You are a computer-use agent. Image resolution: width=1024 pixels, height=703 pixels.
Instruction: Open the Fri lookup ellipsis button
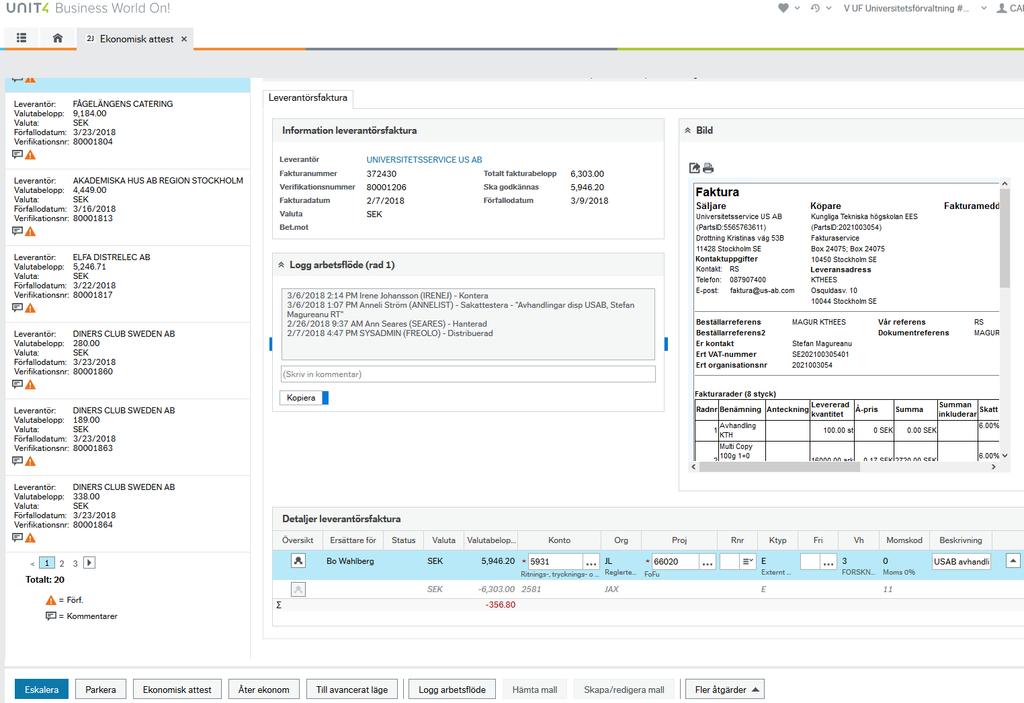click(828, 562)
